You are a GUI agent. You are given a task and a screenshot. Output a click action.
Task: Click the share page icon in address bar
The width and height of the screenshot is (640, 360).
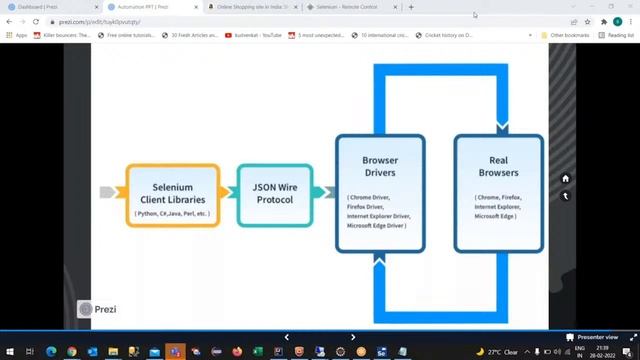(574, 22)
